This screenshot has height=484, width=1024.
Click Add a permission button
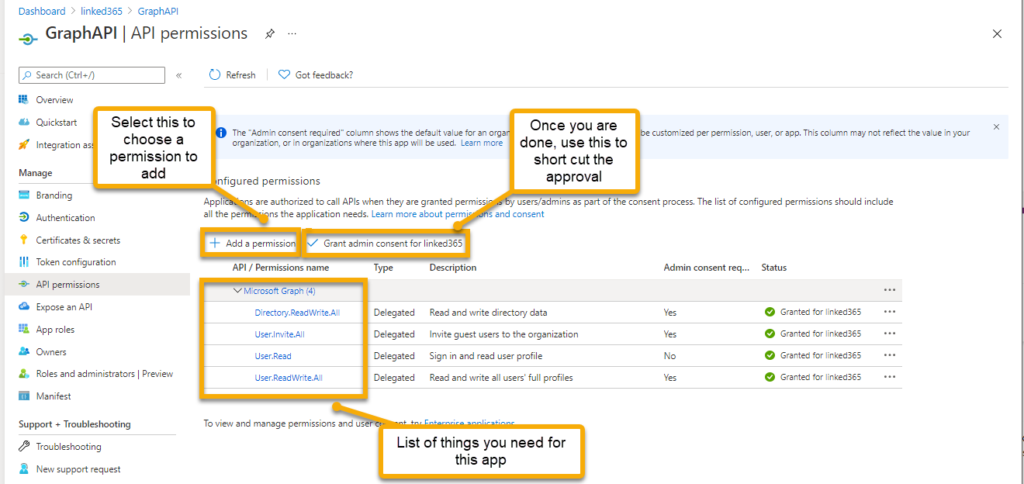(x=252, y=243)
